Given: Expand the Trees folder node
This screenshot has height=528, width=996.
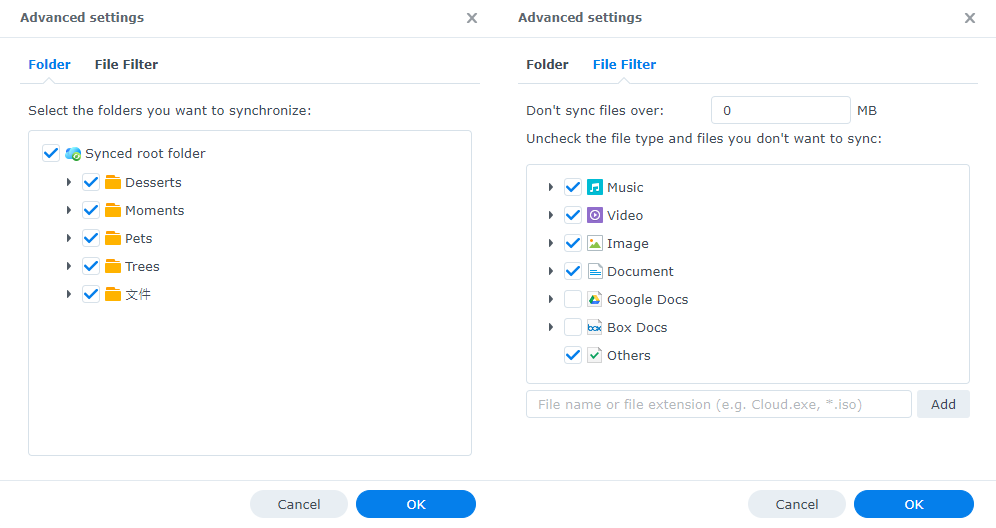Looking at the screenshot, I should pos(69,267).
